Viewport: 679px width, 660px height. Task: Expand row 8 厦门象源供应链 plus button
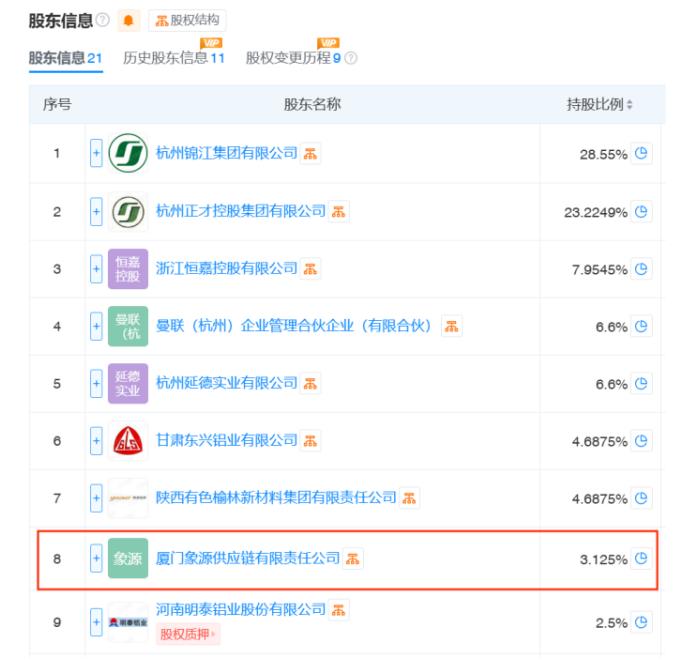(97, 559)
